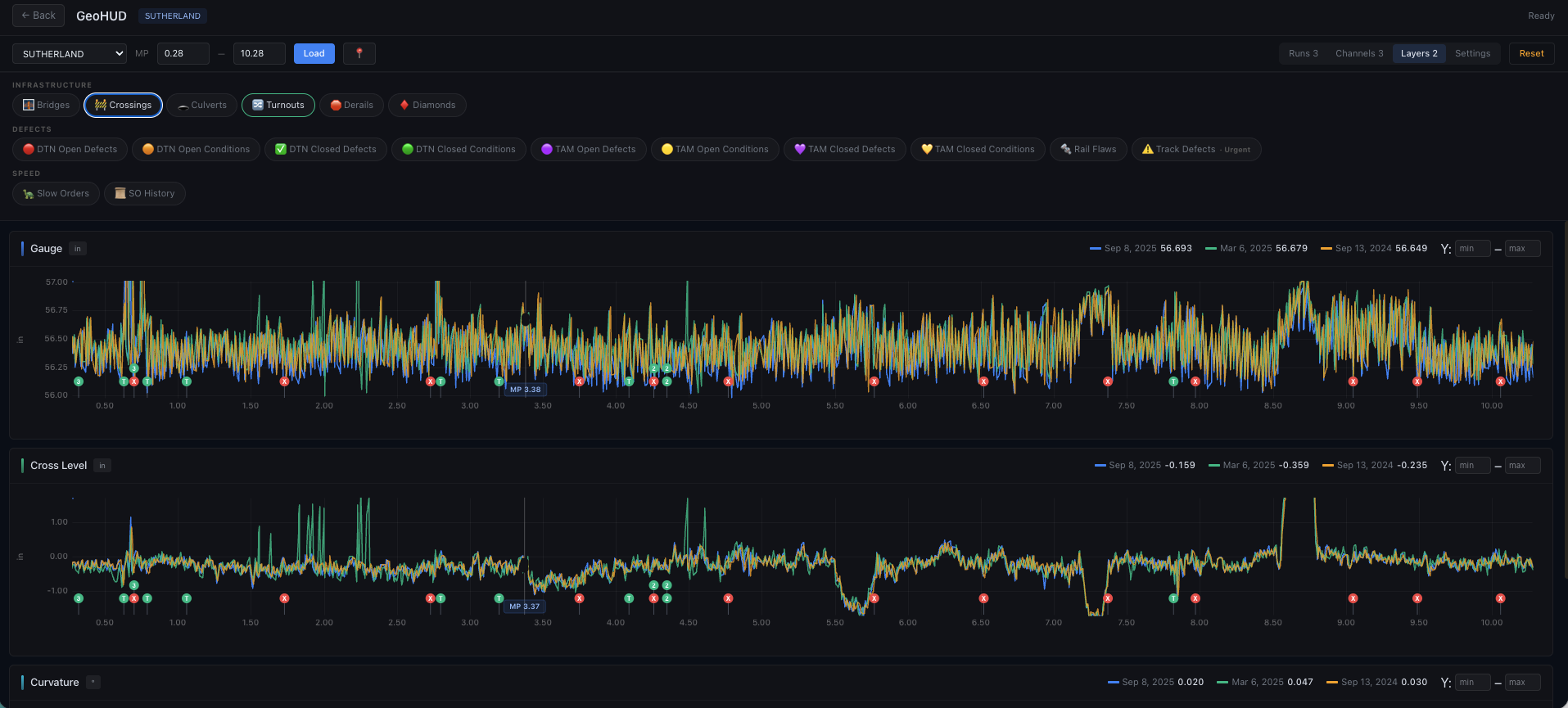Turn off the Turnouts layer
This screenshot has height=708, width=1568.
click(x=278, y=105)
